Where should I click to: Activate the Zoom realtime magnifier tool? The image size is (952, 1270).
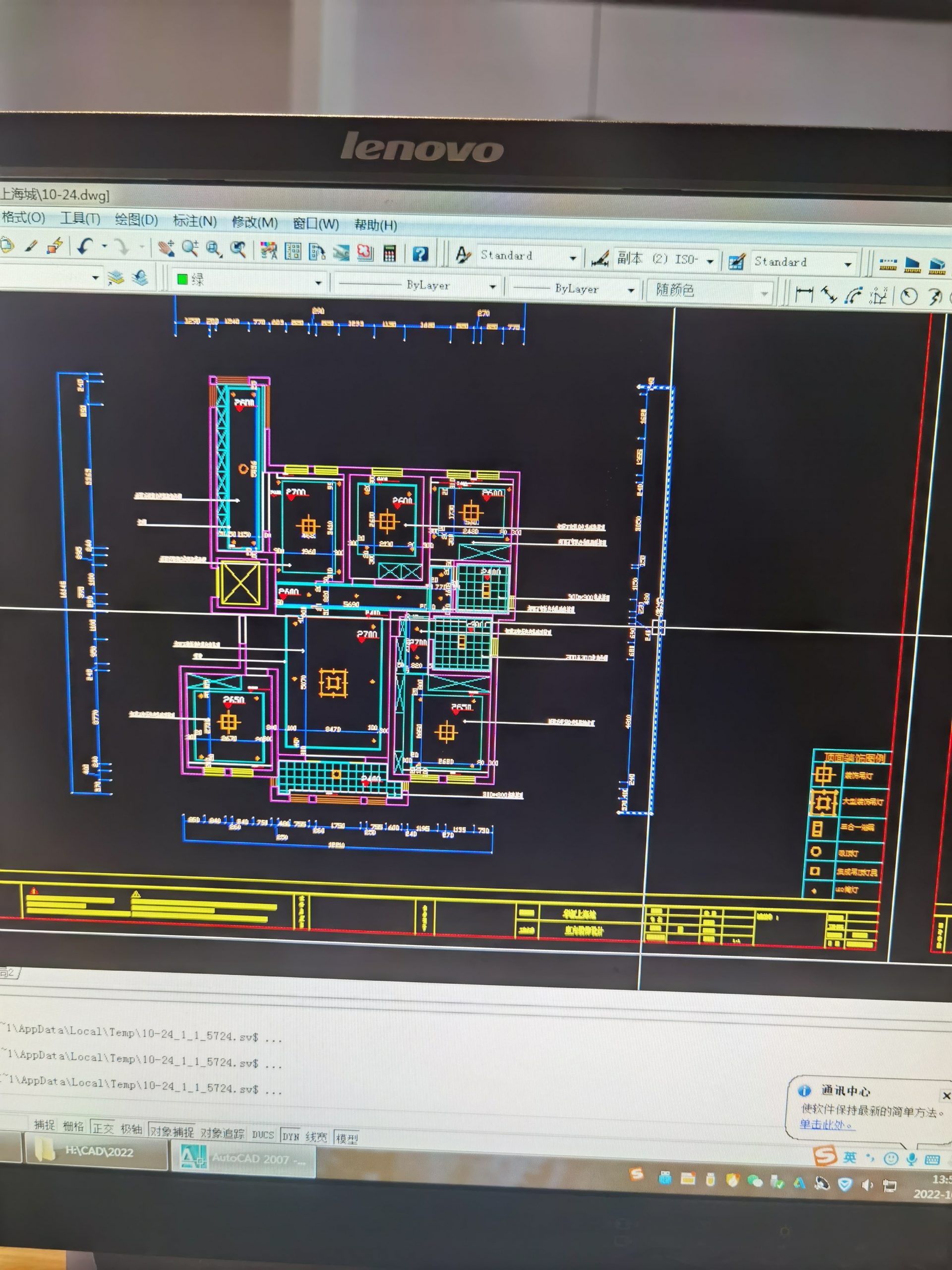point(189,249)
